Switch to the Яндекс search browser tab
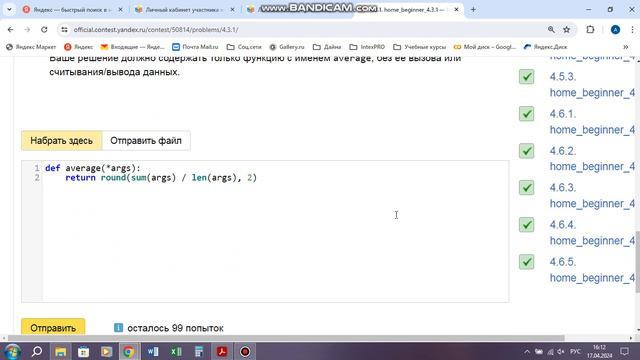Viewport: 640px width, 360px height. 72,9
